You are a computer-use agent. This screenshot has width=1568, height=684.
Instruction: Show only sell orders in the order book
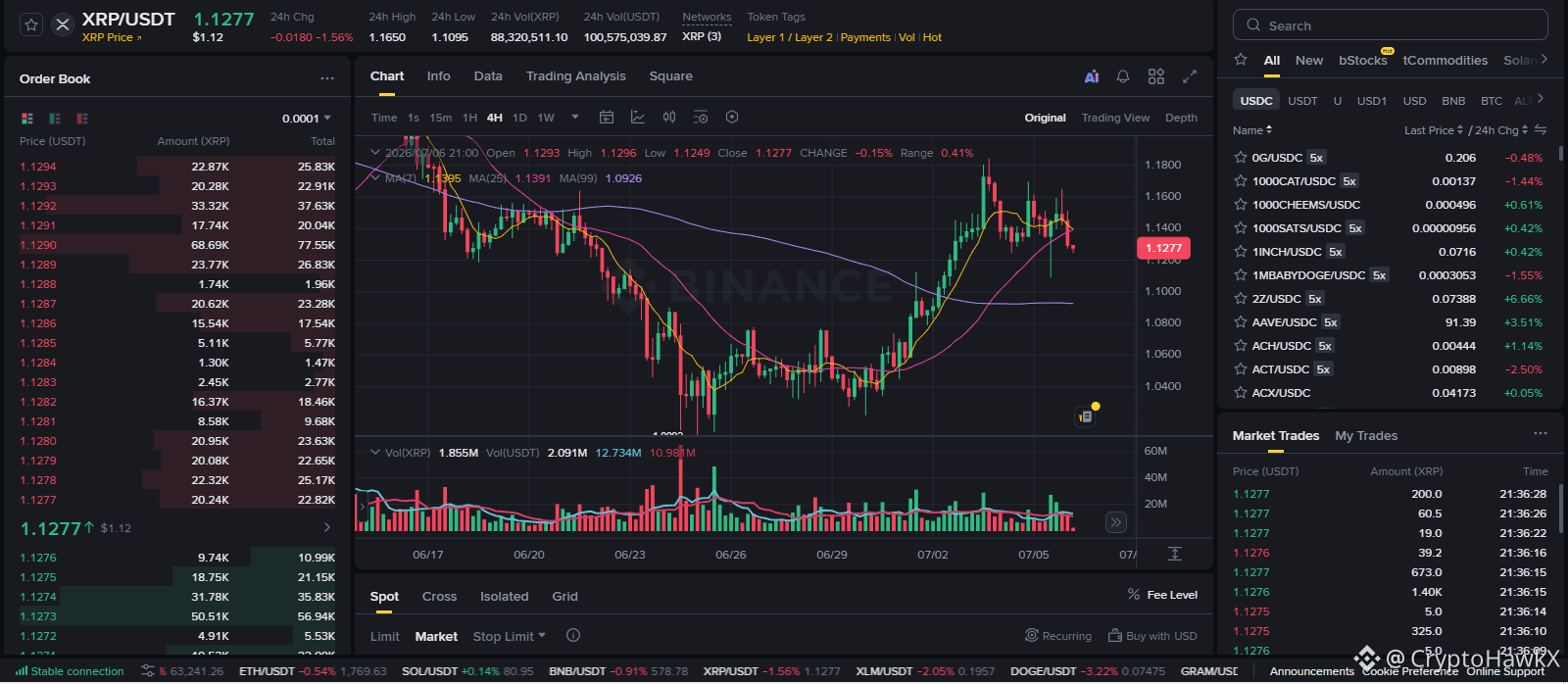coord(82,119)
